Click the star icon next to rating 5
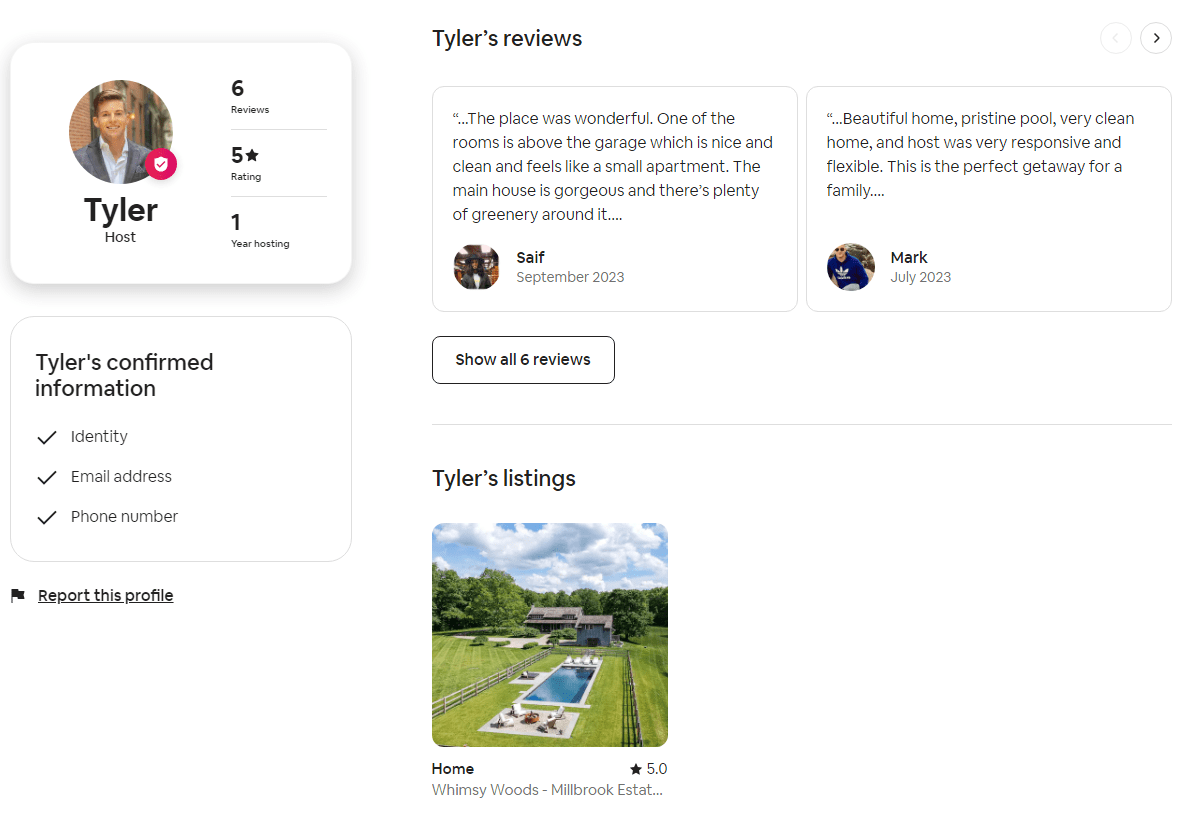 pyautogui.click(x=252, y=156)
